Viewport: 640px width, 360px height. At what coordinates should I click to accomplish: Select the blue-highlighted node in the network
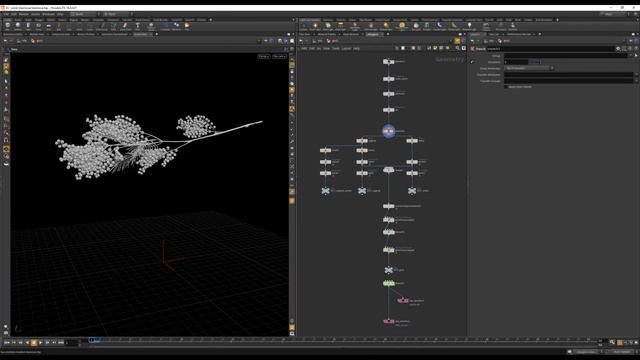(x=389, y=131)
